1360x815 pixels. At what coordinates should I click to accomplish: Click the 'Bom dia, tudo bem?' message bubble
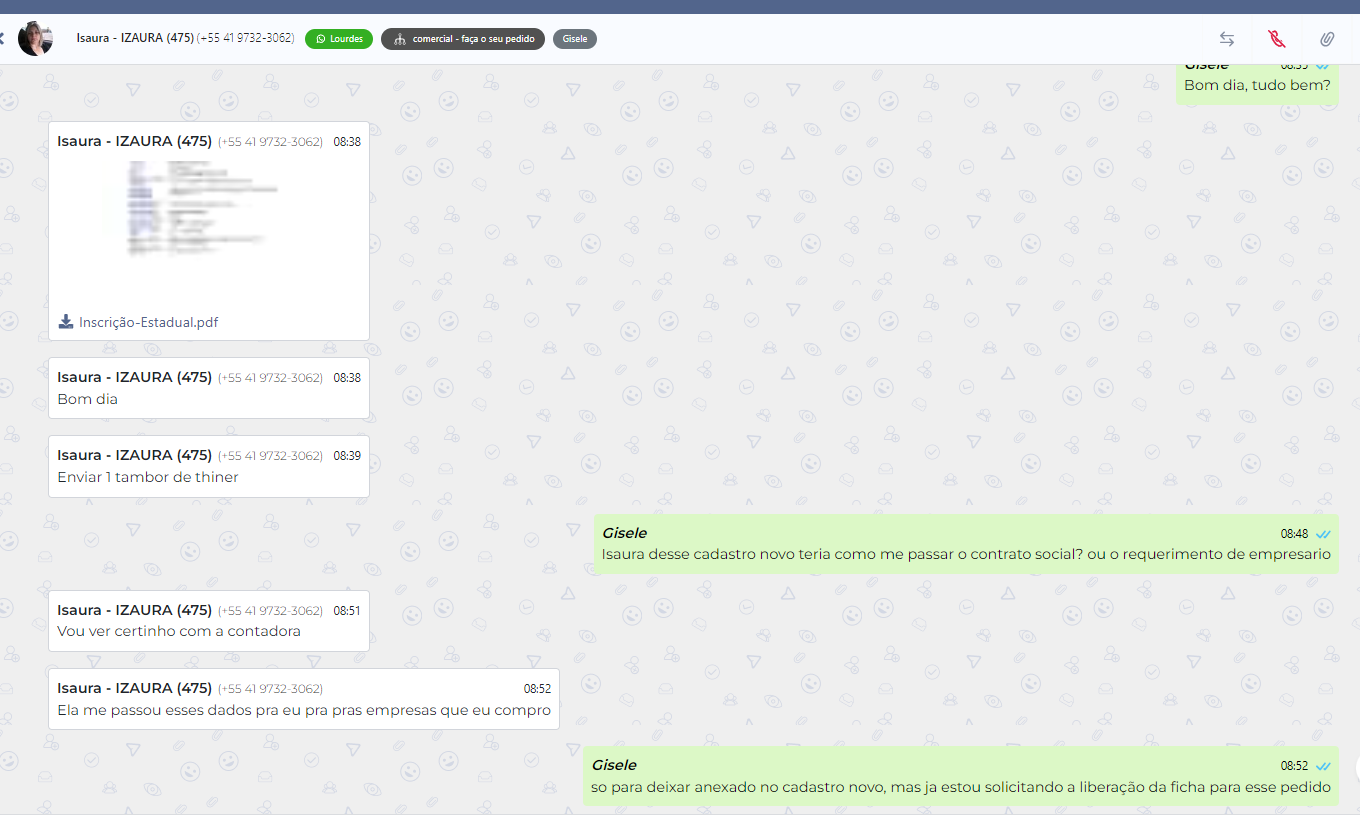(1257, 85)
